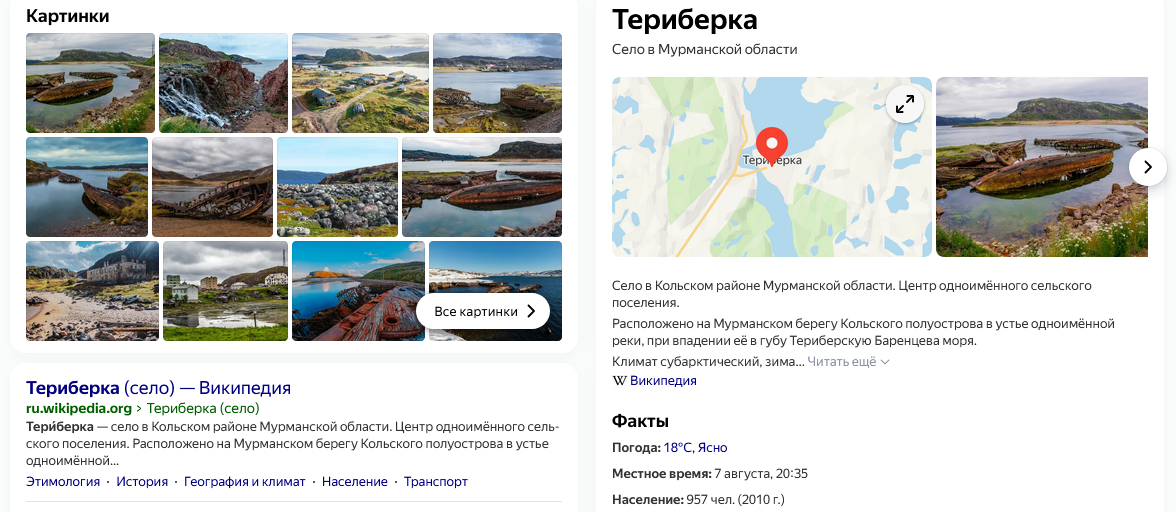Open wooden ship skeleton thumbnail
This screenshot has width=1176, height=512.
click(x=212, y=187)
